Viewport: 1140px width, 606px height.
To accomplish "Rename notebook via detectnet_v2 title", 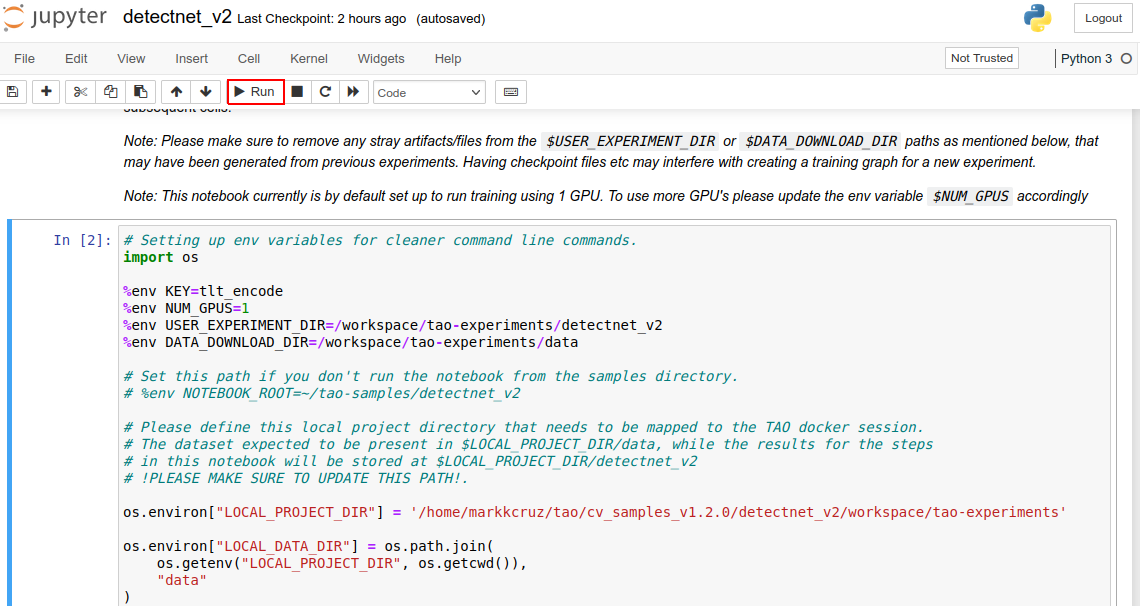I will [177, 17].
